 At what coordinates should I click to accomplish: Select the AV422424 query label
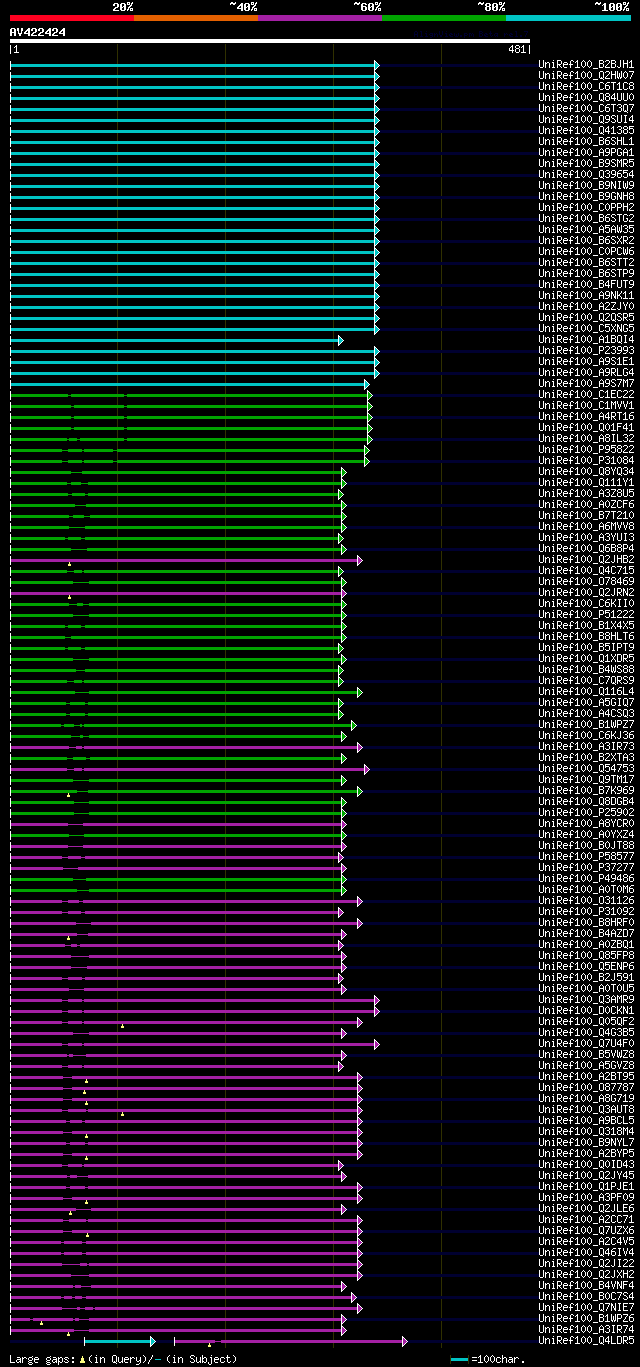pos(38,32)
